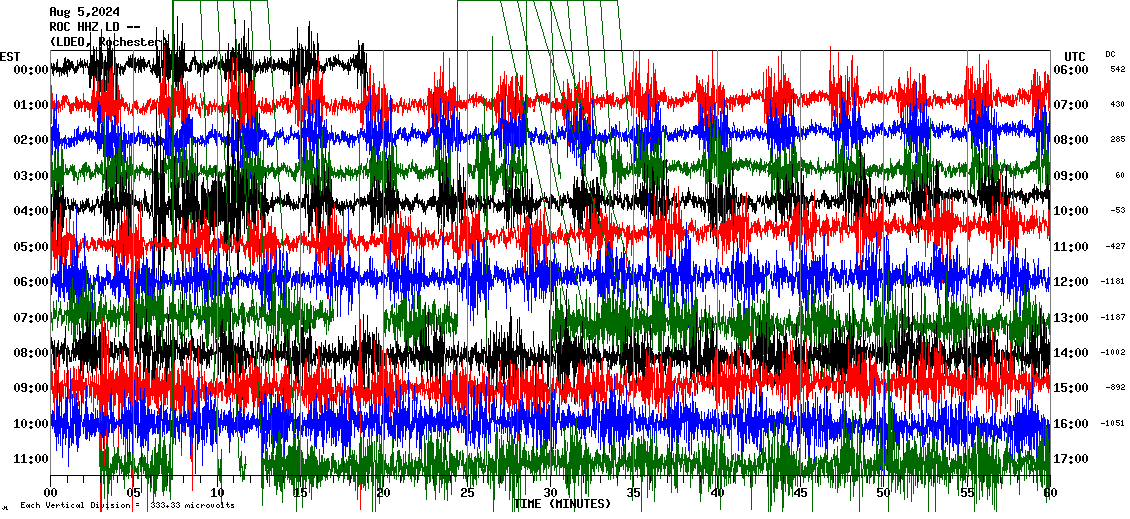Select the 45 minute tick on time axis
The width and height of the screenshot is (1130, 519).
(x=799, y=493)
